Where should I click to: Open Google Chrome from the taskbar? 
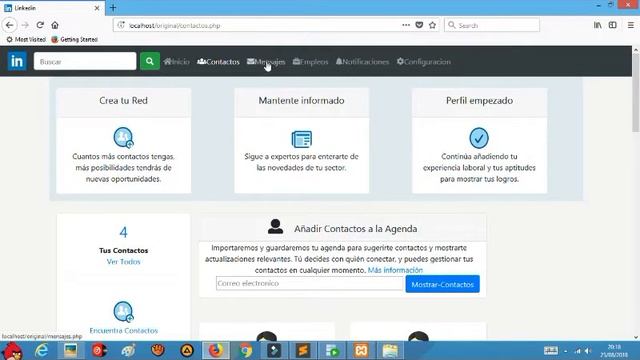245,351
